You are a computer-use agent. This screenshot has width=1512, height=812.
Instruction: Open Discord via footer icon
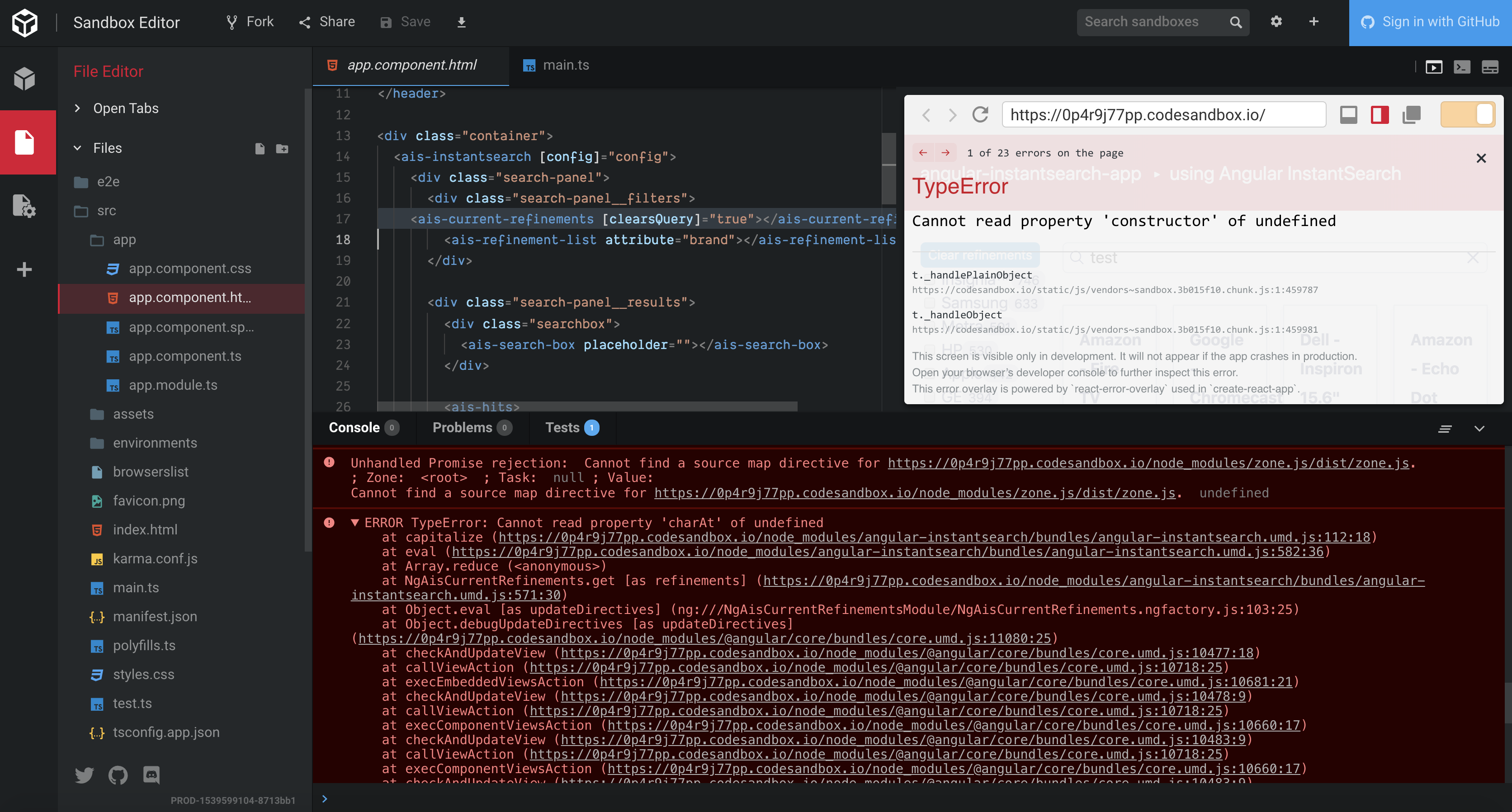[151, 774]
